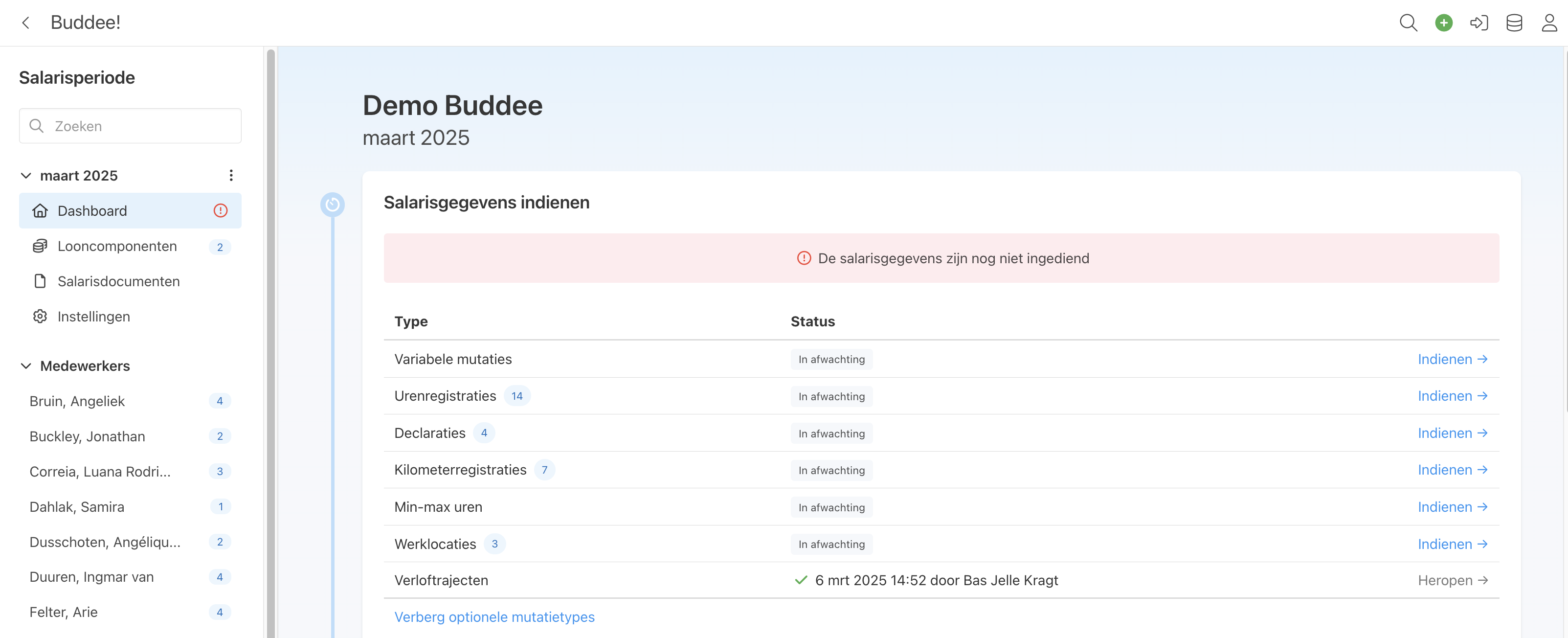Click the red warning icon beside Dashboard
This screenshot has height=638, width=1568.
[x=221, y=211]
